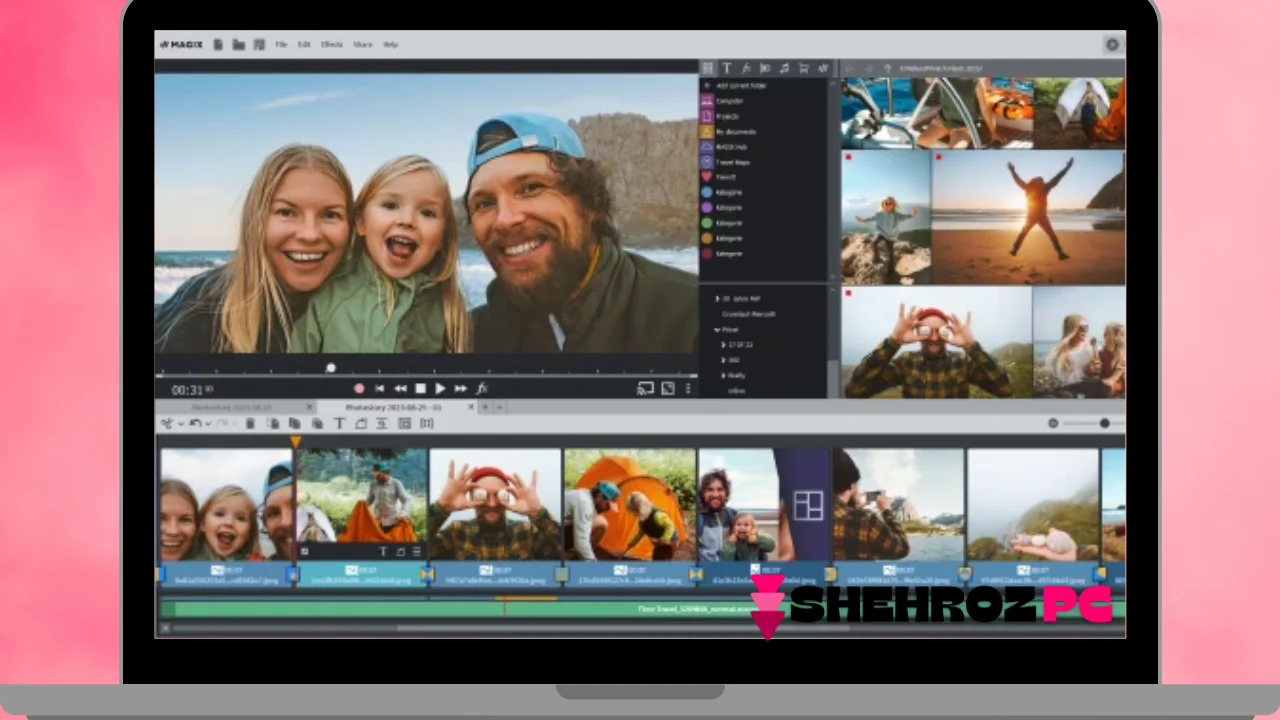Select the sunset jumping person thumbnail
This screenshot has height=720, width=1280.
(1028, 218)
